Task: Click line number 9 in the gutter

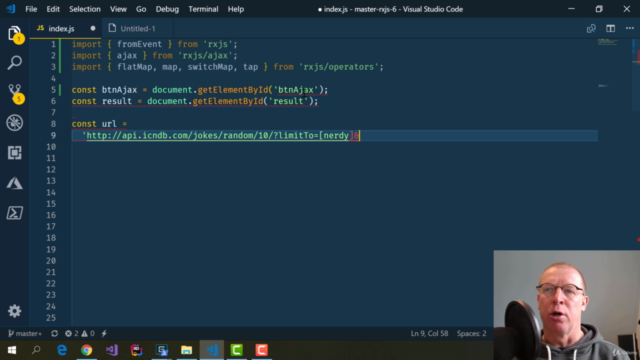Action: coord(53,136)
